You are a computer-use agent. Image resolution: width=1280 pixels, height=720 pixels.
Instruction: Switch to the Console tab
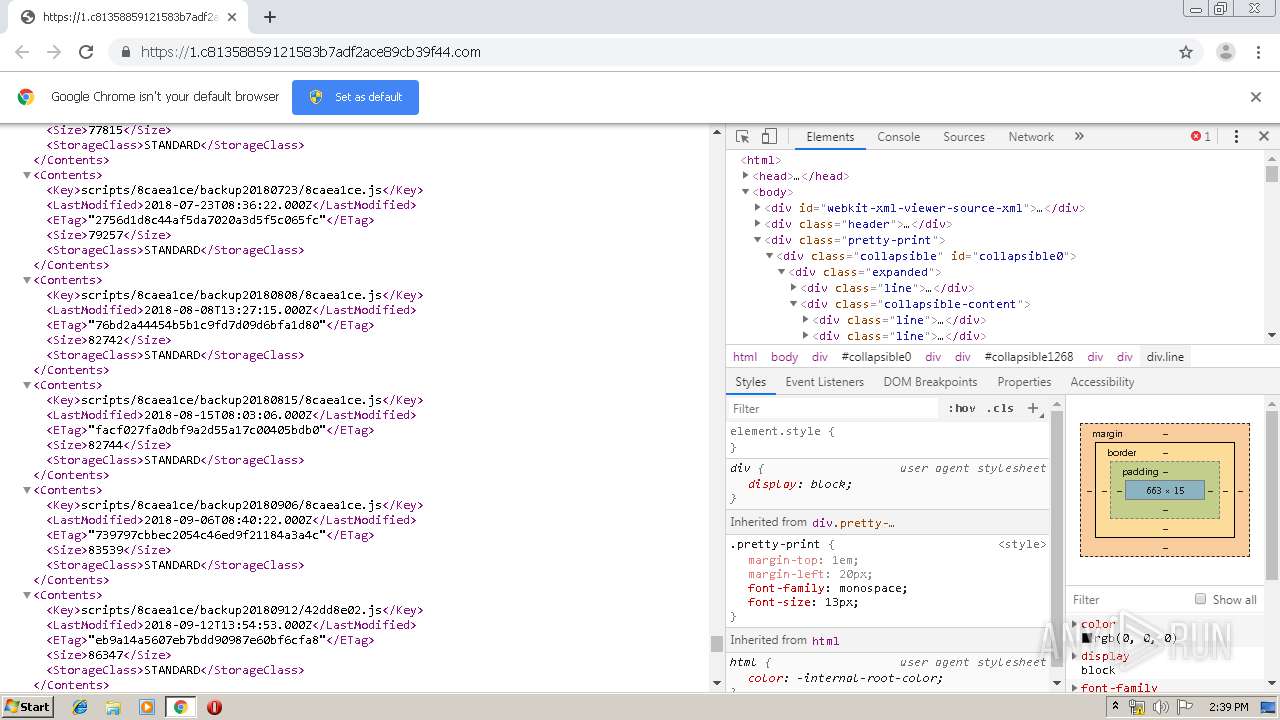click(x=898, y=137)
